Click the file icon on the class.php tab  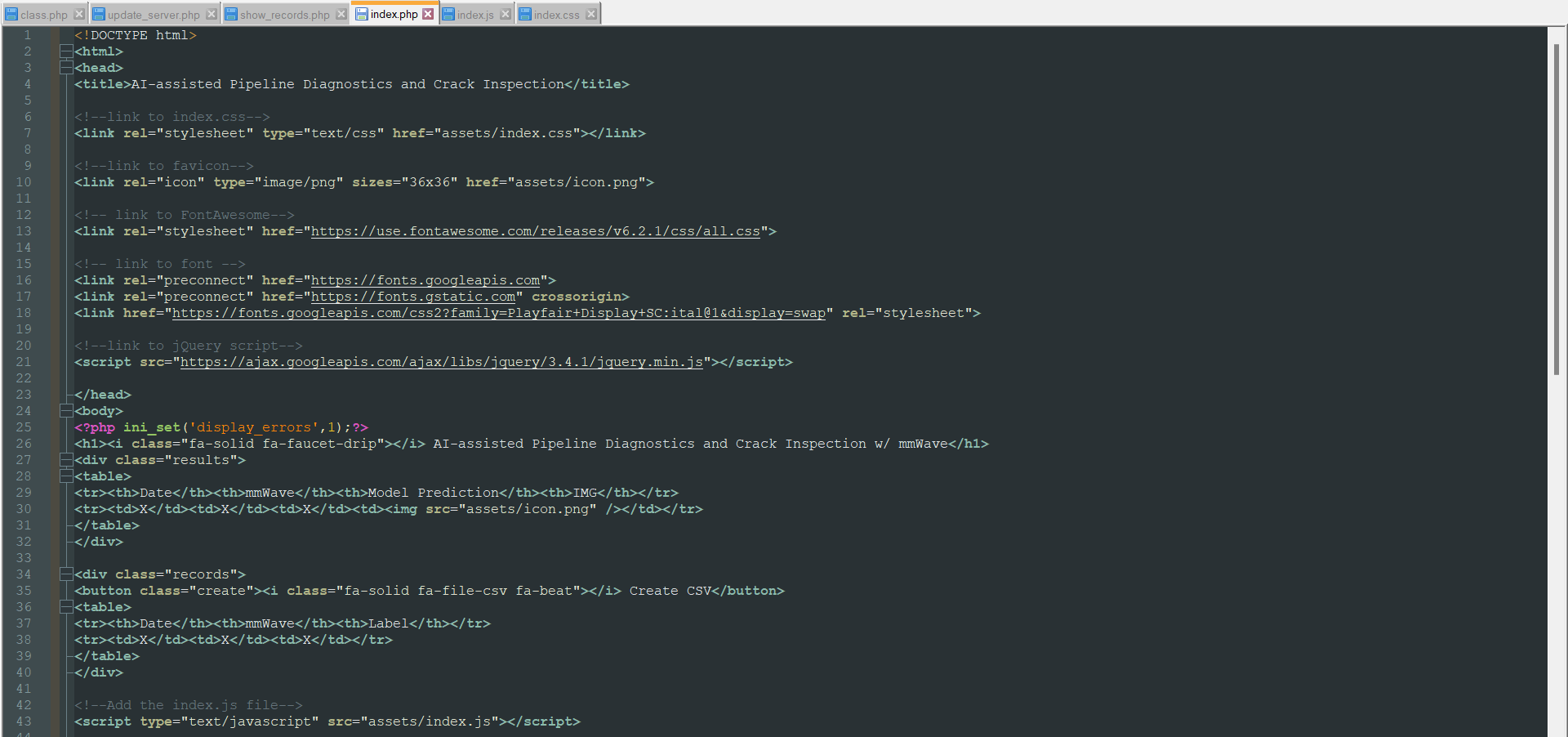(10, 13)
